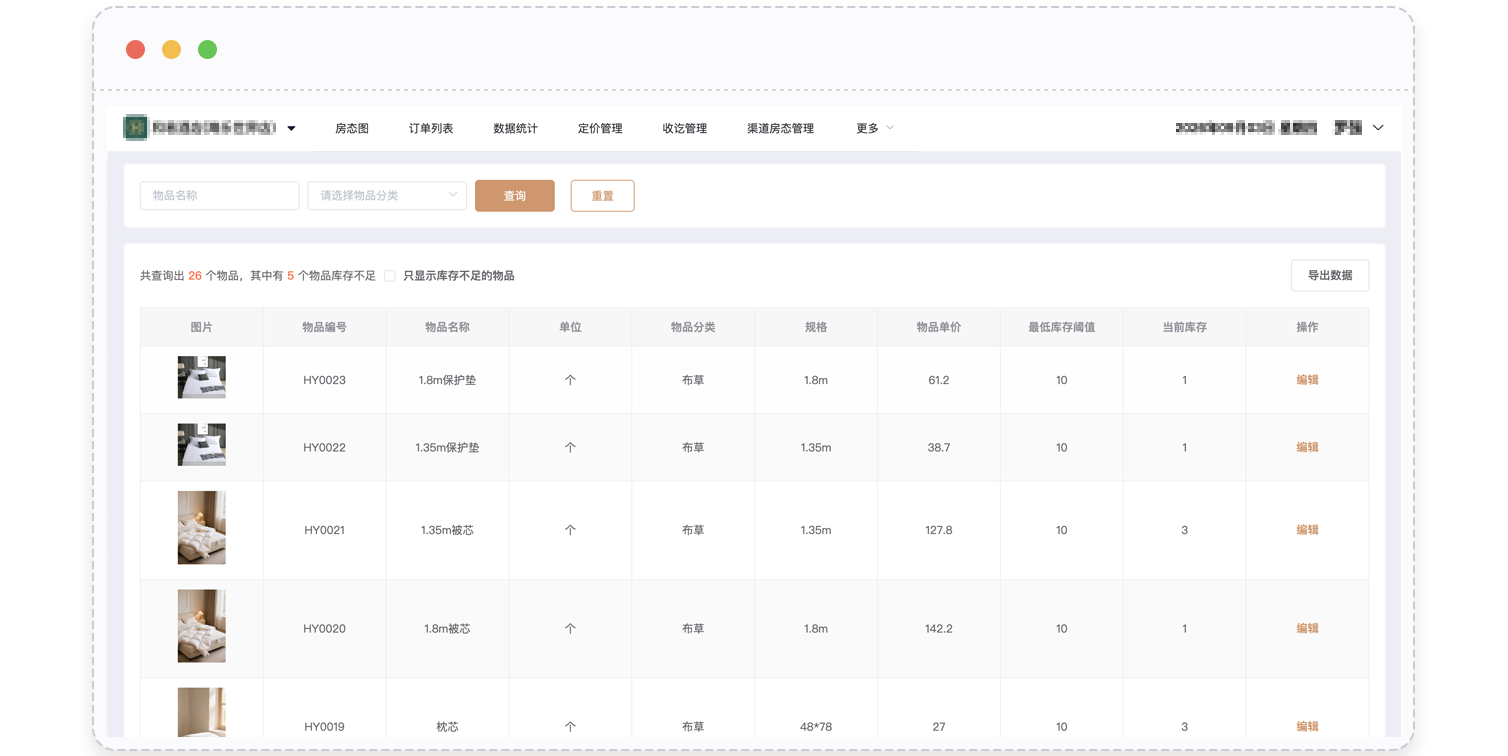The width and height of the screenshot is (1508, 756).
Task: Select item name 1.35m保护垫
Action: [447, 448]
